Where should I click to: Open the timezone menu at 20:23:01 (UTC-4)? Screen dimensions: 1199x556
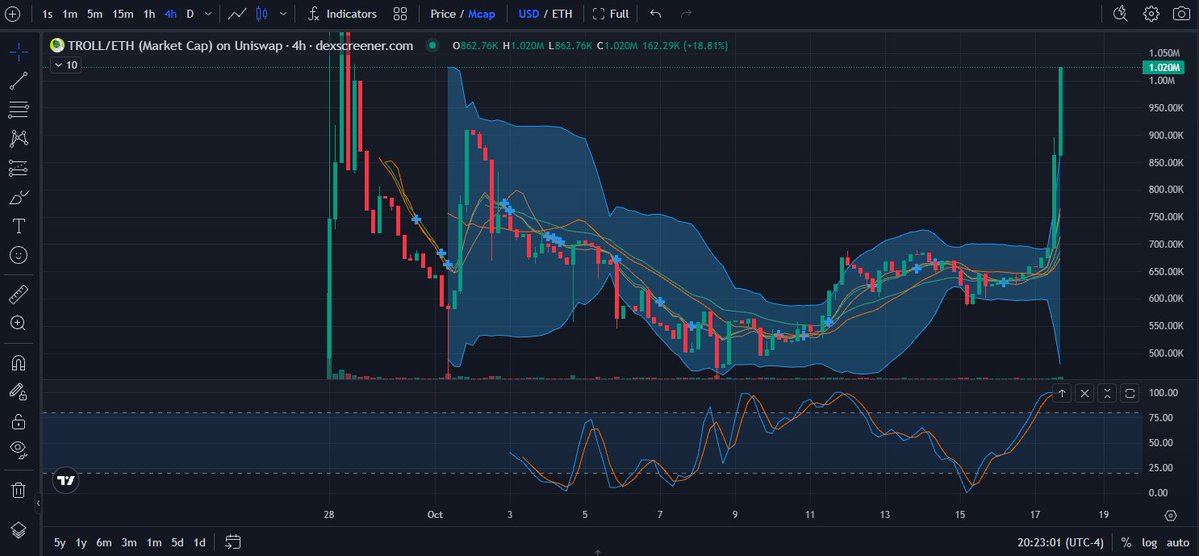1061,542
